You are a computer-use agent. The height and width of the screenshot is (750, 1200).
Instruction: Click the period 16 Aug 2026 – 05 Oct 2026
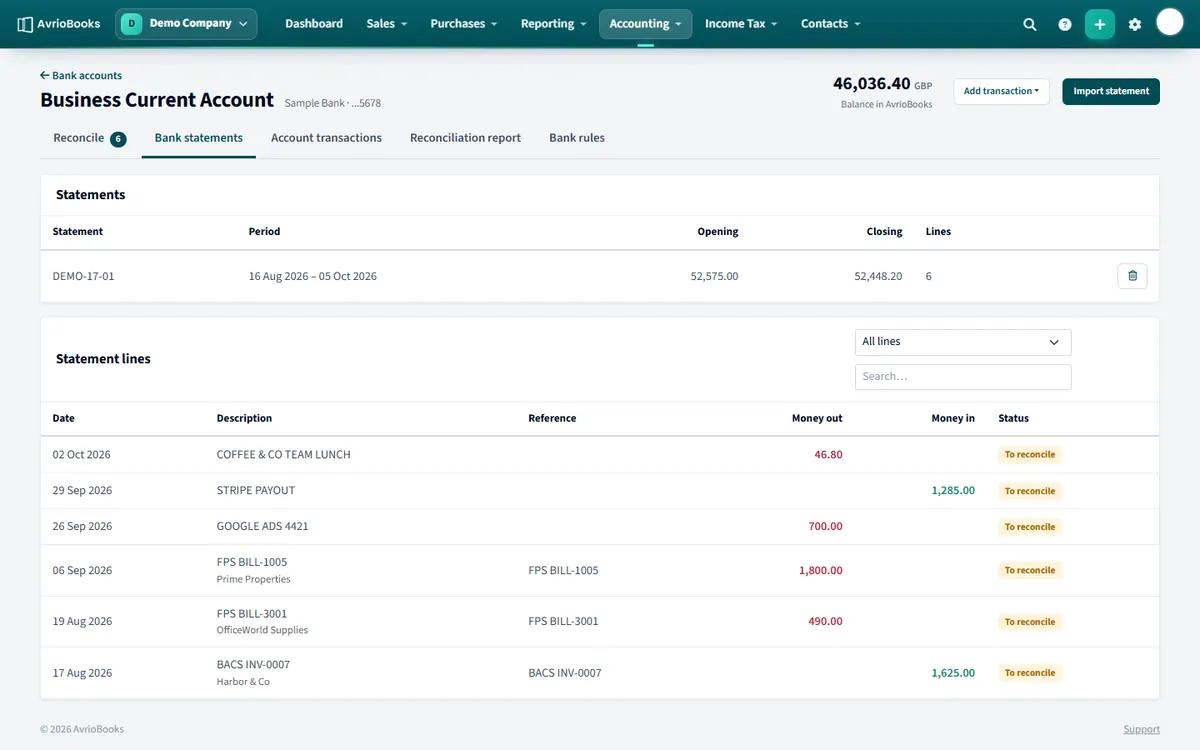point(313,276)
